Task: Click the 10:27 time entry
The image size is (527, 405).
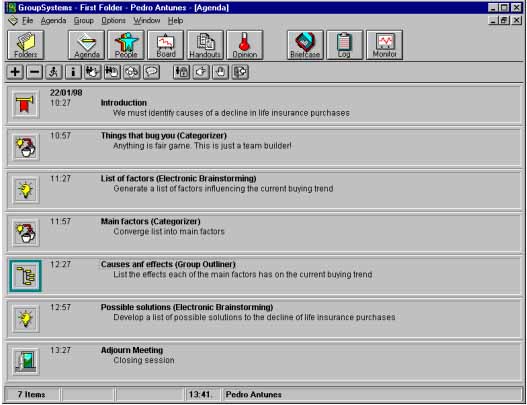Action: pyautogui.click(x=60, y=103)
